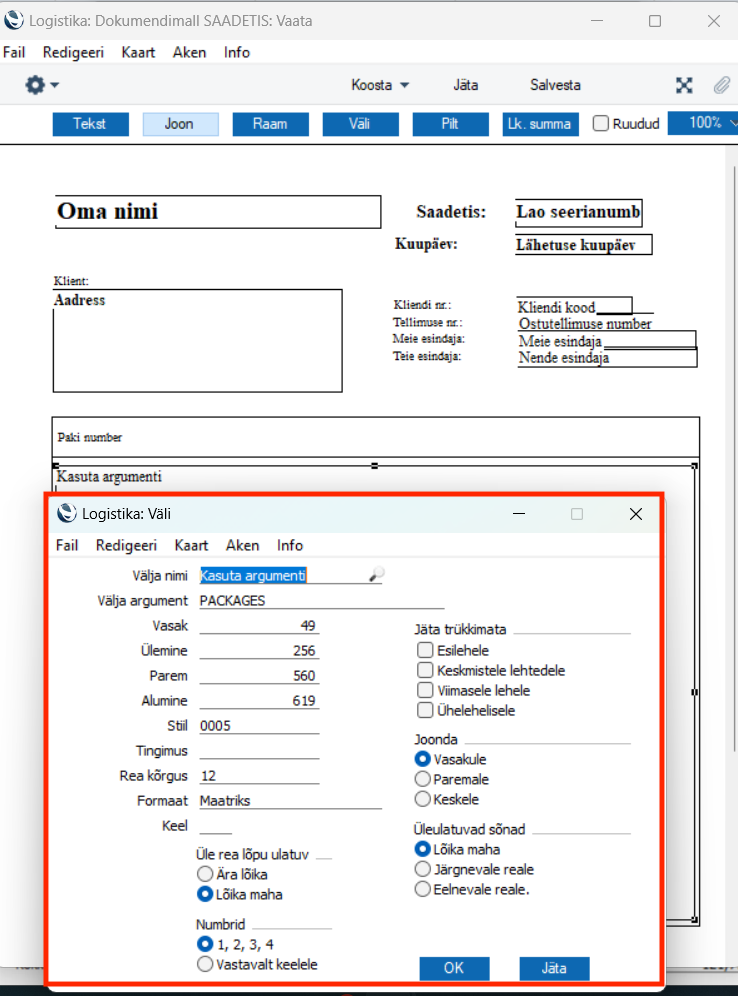
Task: Open the Kaart menu in the Väli dialog
Action: [x=191, y=545]
